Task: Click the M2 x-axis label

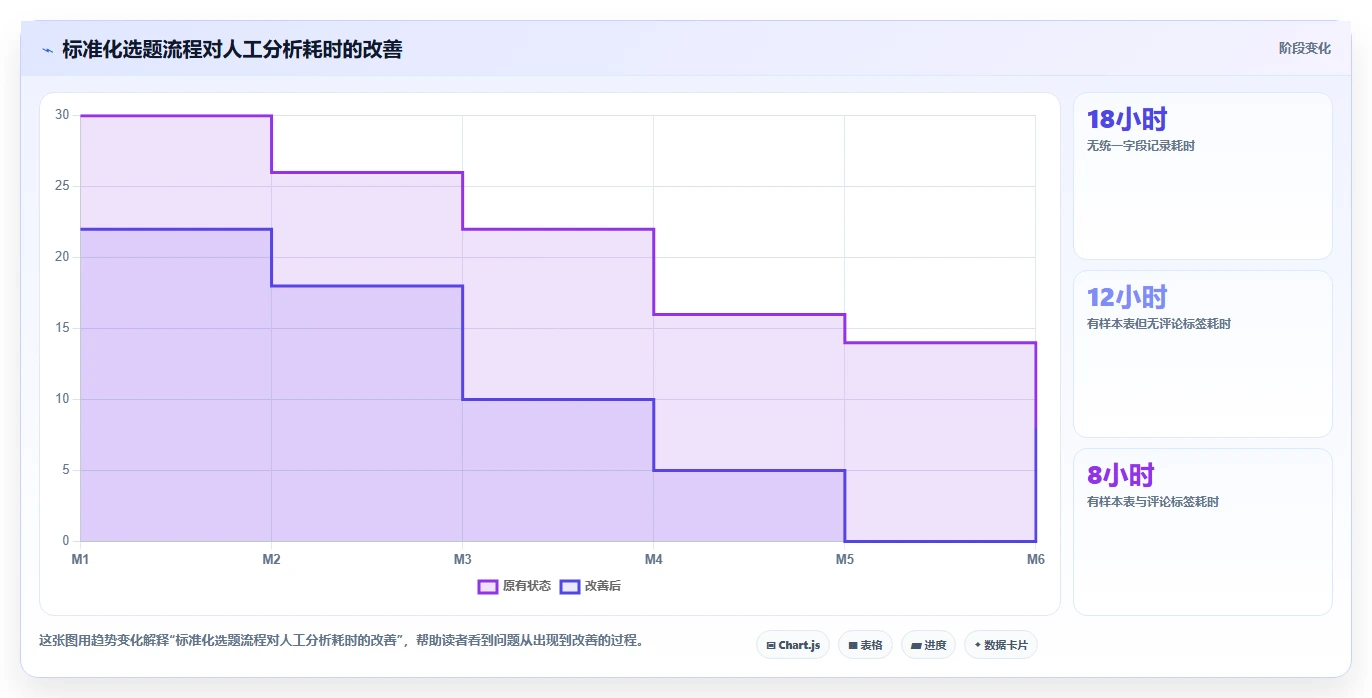Action: tap(271, 559)
